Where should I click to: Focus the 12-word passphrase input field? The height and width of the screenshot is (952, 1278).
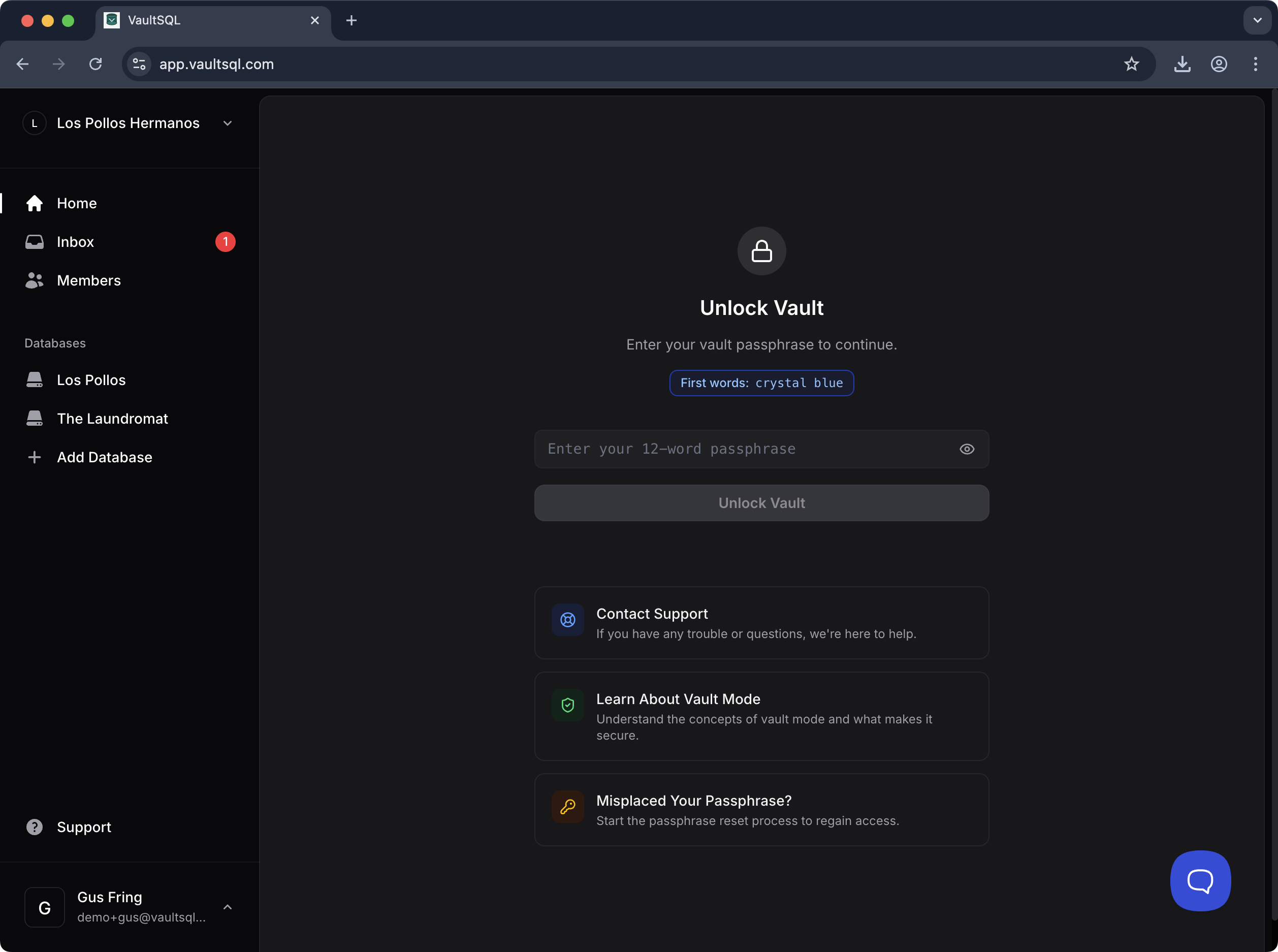pos(762,450)
